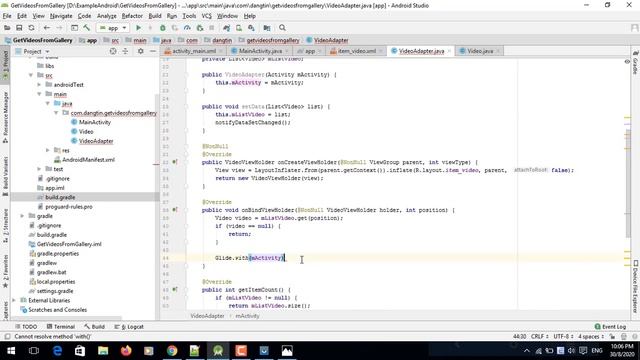Open Windows Start menu
Image resolution: width=640 pixels, height=360 pixels.
[11, 351]
